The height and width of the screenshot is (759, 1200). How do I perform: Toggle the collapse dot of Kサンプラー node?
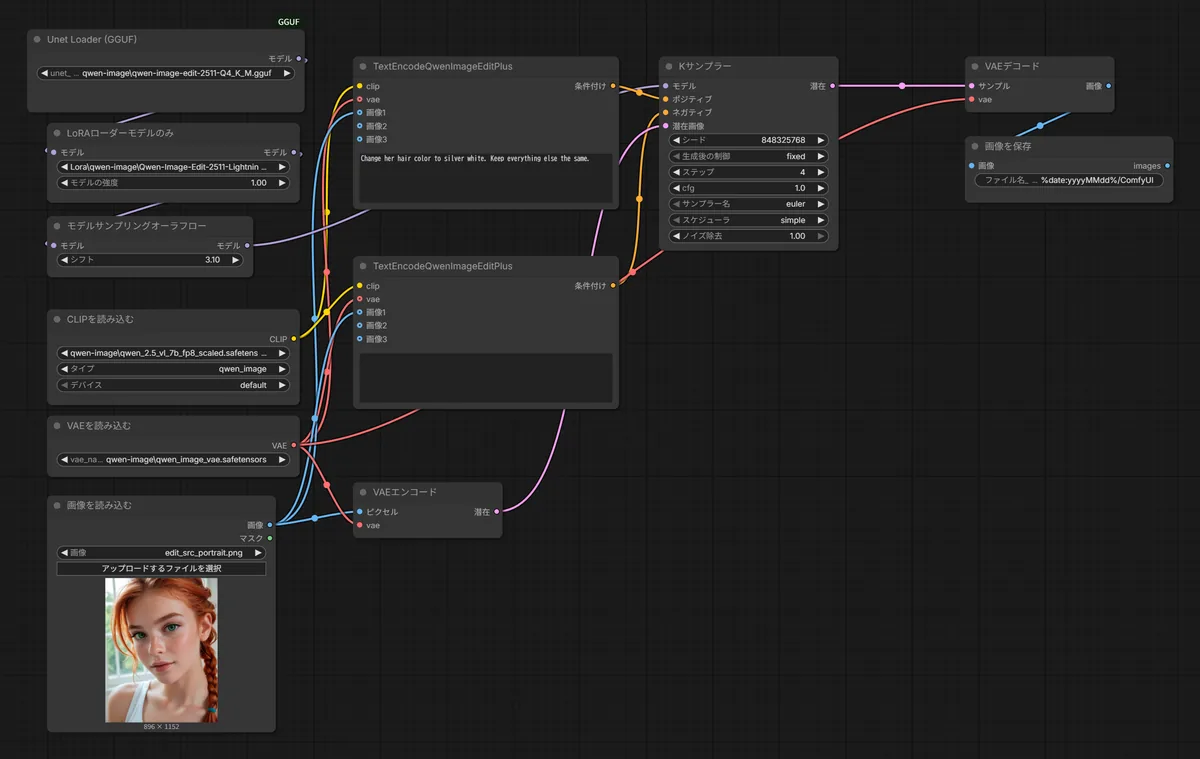point(669,66)
